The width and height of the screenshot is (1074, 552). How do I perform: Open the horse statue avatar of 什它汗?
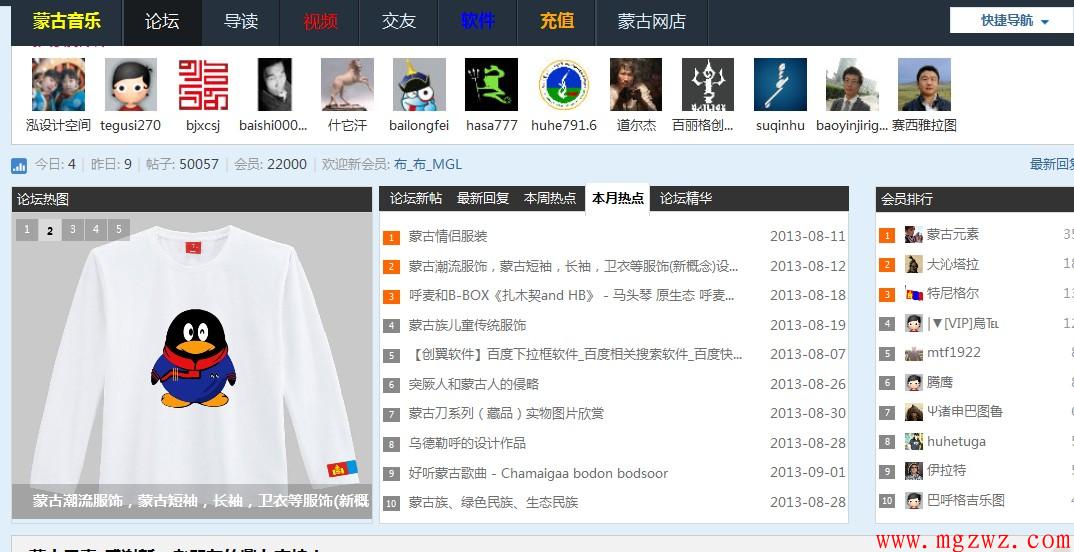click(347, 84)
